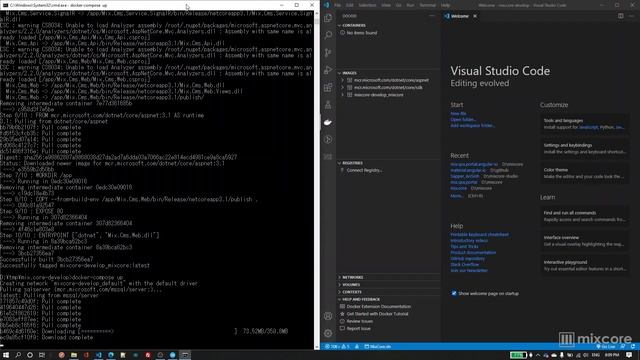Open Docker Extension Documentation

pos(379,307)
